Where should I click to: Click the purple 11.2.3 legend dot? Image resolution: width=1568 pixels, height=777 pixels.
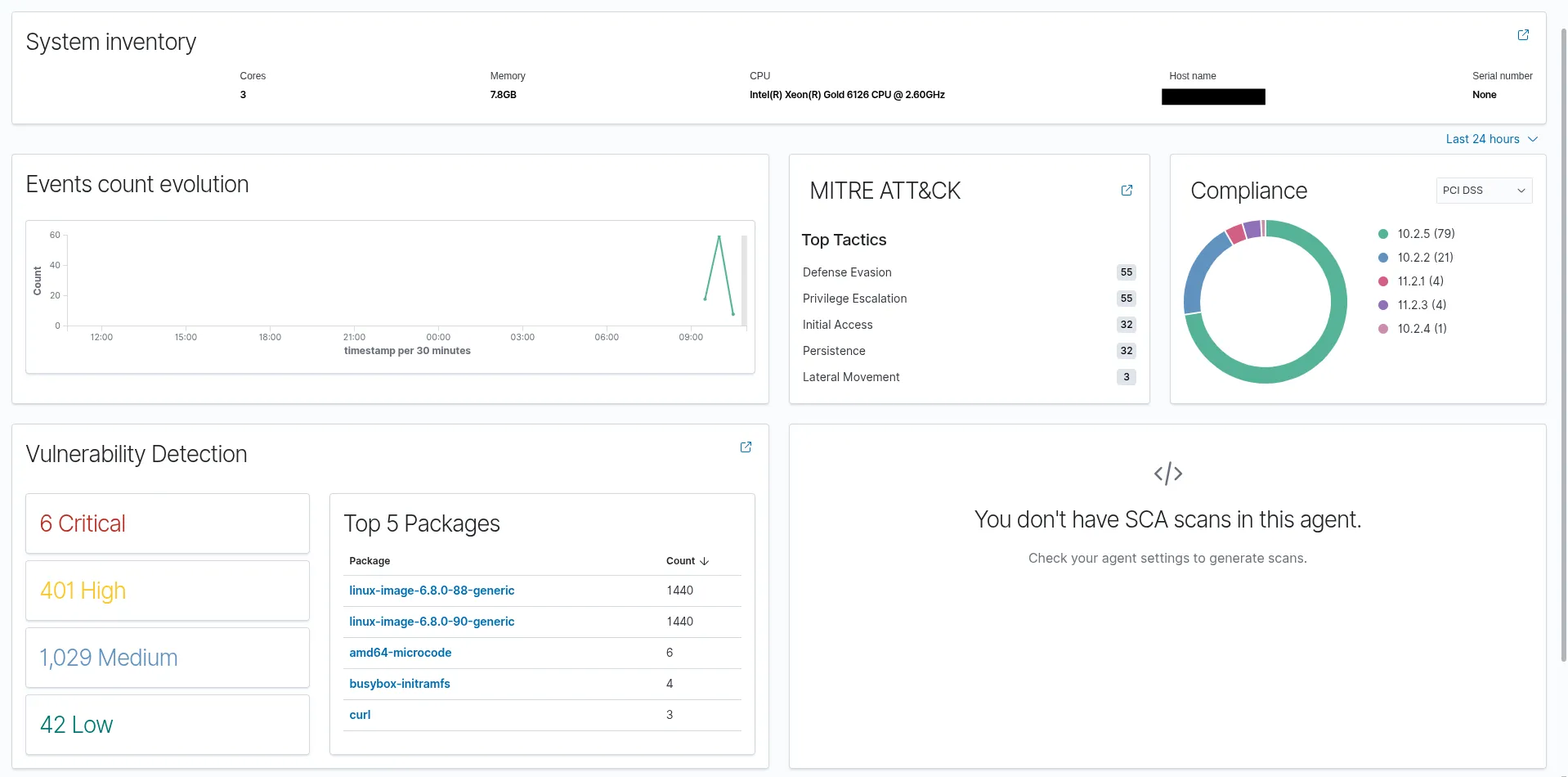(1383, 305)
